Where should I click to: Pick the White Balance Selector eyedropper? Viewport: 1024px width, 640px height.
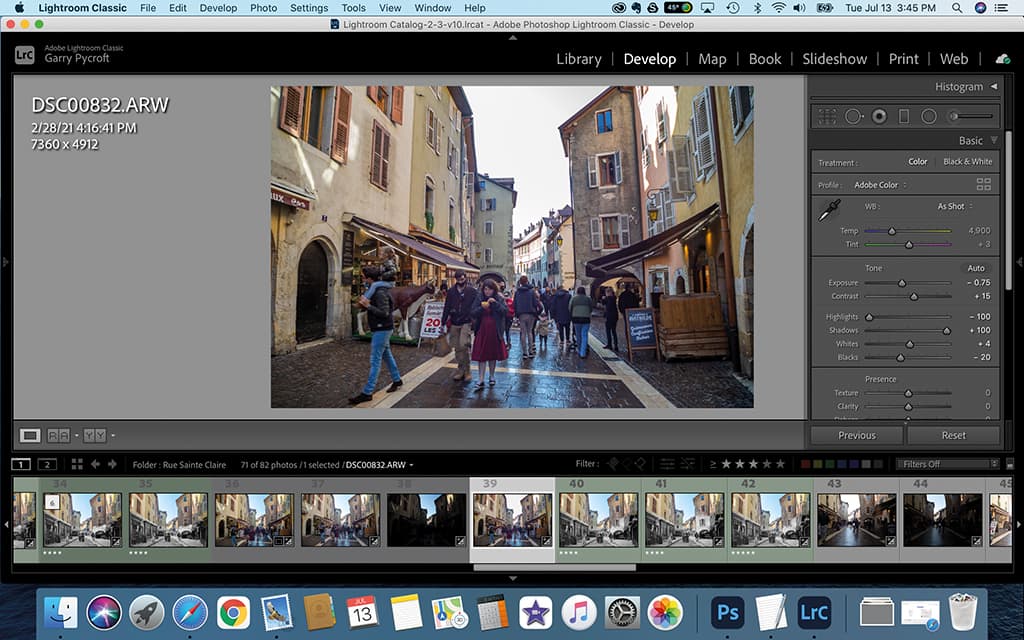click(829, 210)
